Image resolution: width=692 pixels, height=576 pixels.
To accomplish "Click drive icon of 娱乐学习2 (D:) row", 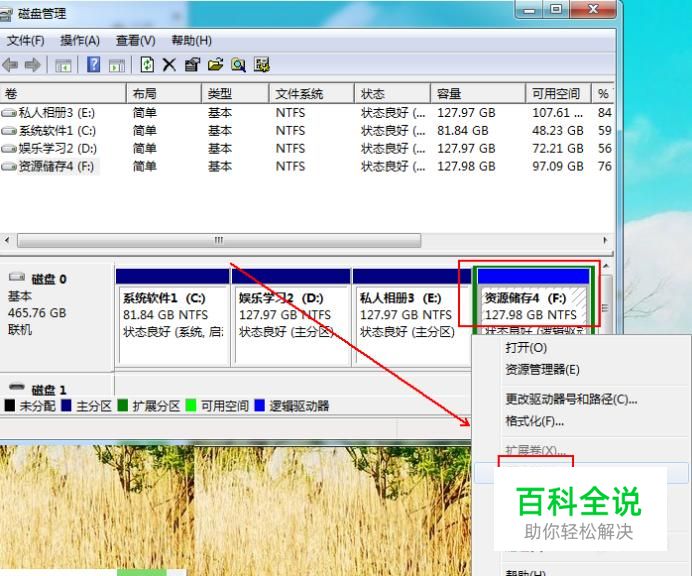I will click(x=9, y=149).
